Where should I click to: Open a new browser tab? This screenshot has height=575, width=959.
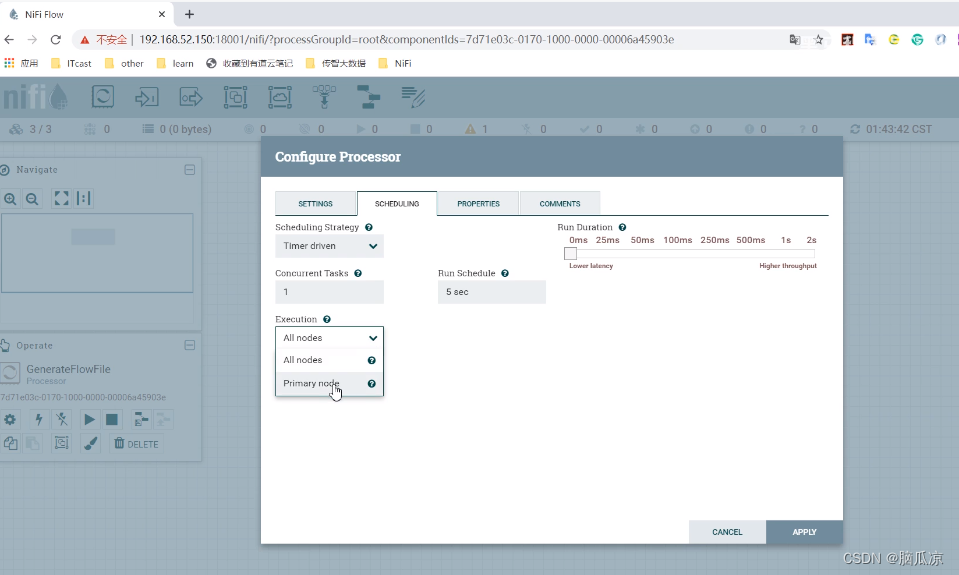pos(190,14)
